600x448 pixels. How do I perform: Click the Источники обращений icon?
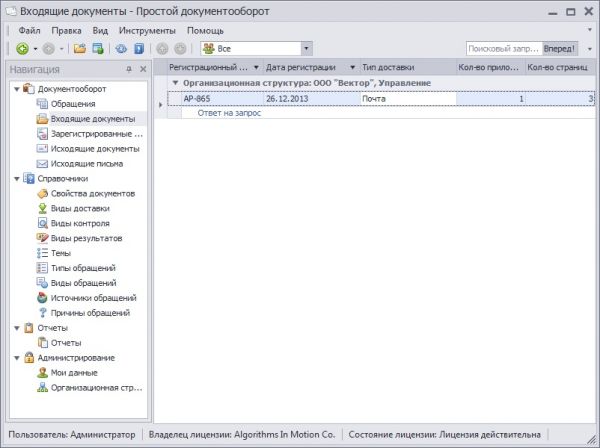pos(42,298)
